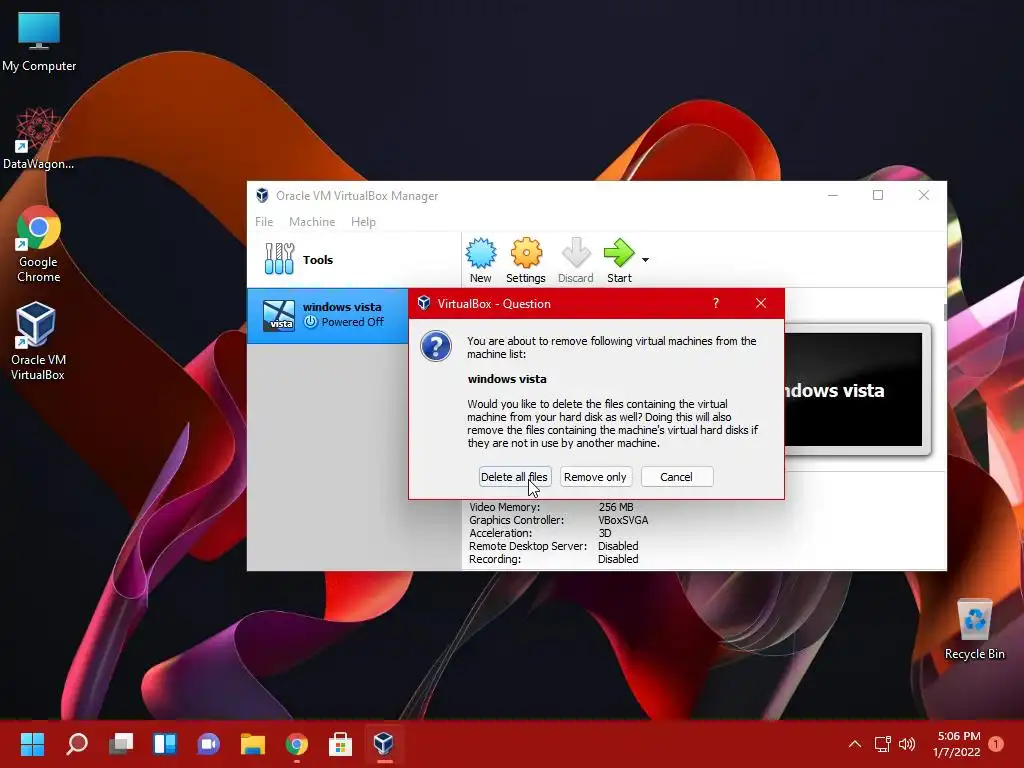Viewport: 1024px width, 768px height.
Task: Click the Recycle Bin desktop icon
Action: coord(974,629)
